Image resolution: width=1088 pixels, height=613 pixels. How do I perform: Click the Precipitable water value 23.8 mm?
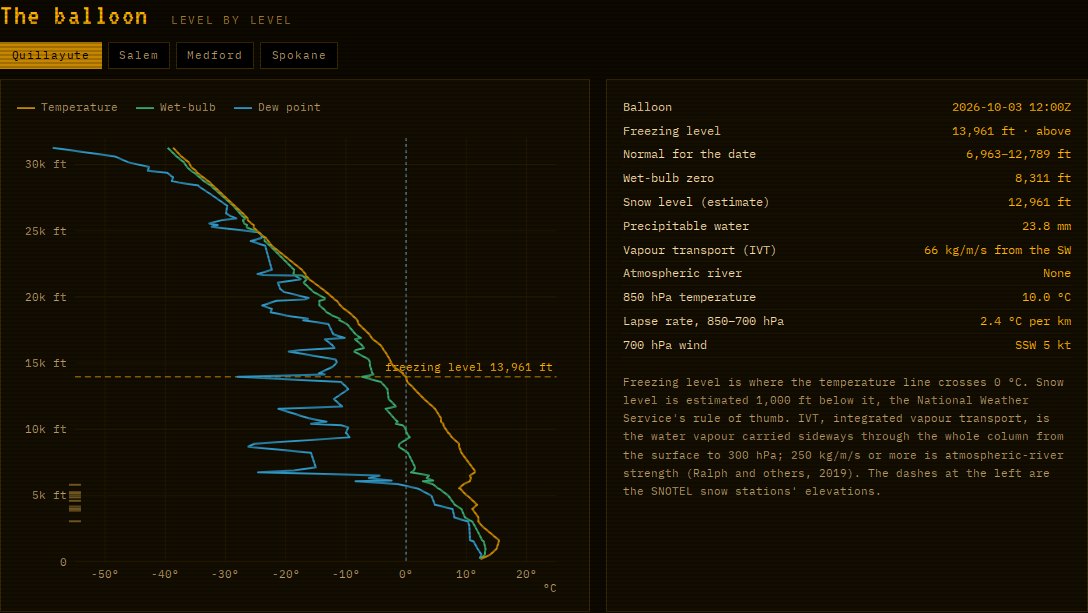(x=1046, y=226)
